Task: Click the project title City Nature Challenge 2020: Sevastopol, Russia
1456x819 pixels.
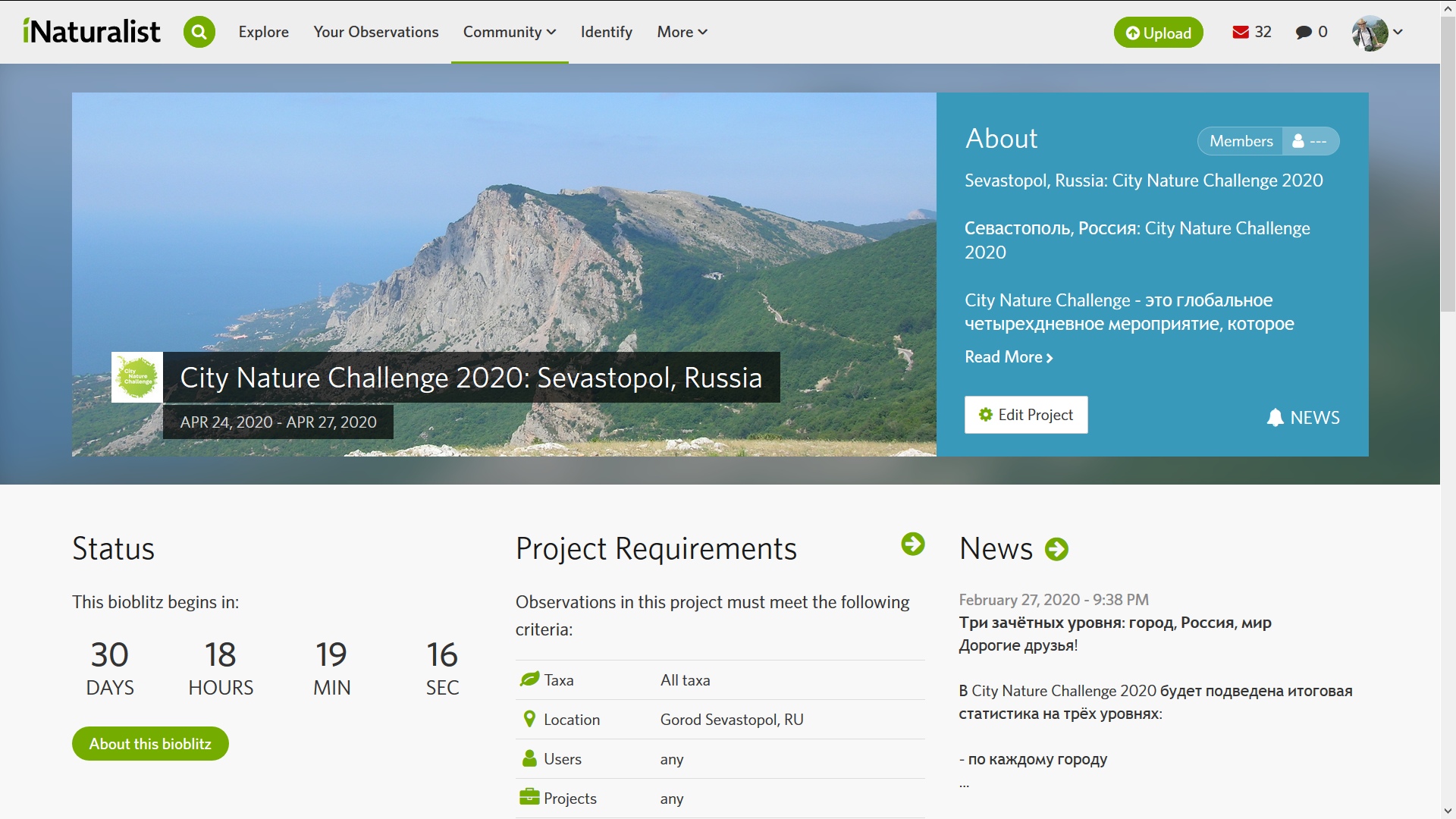Action: tap(471, 377)
